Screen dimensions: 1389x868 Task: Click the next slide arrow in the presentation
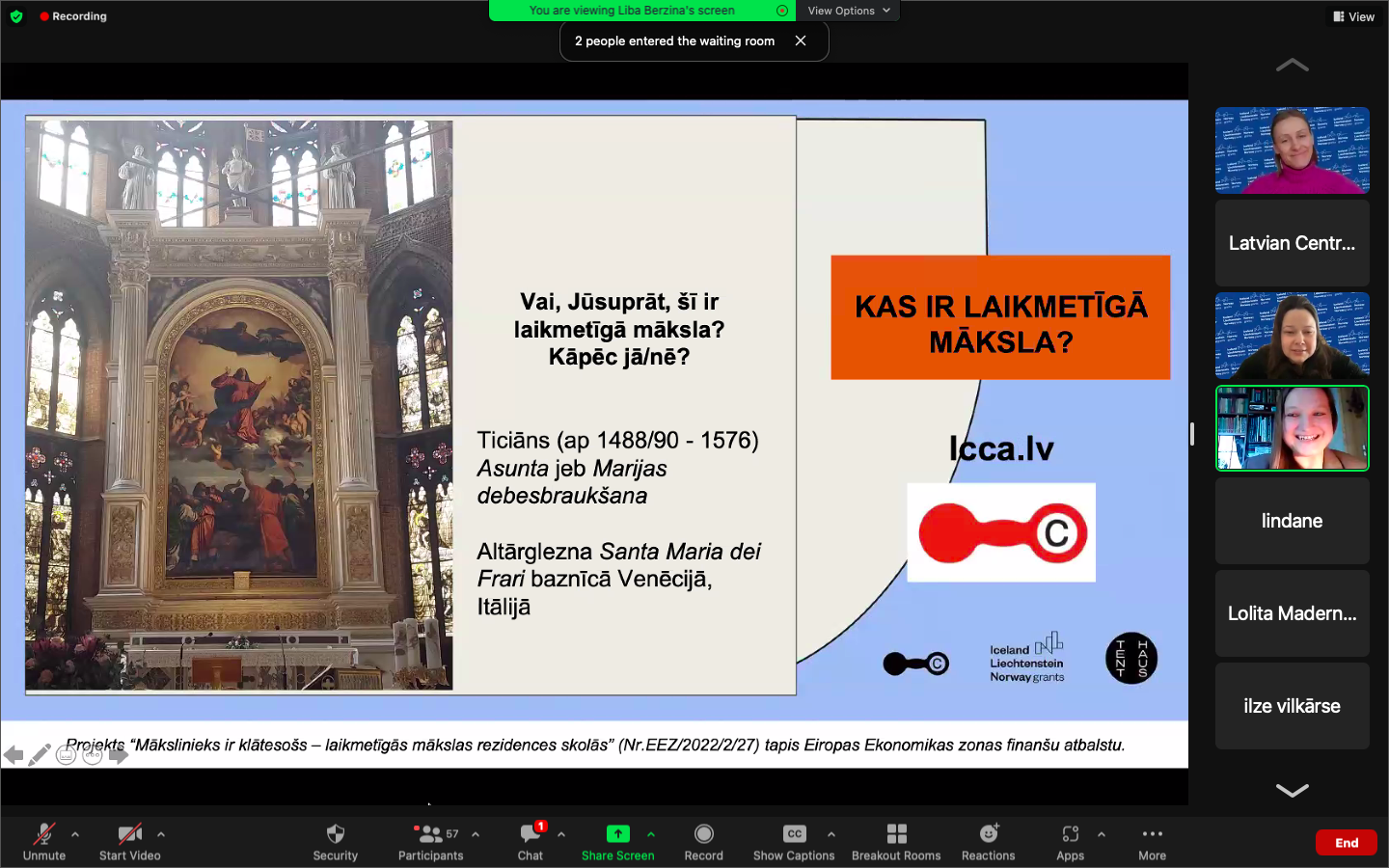119,755
